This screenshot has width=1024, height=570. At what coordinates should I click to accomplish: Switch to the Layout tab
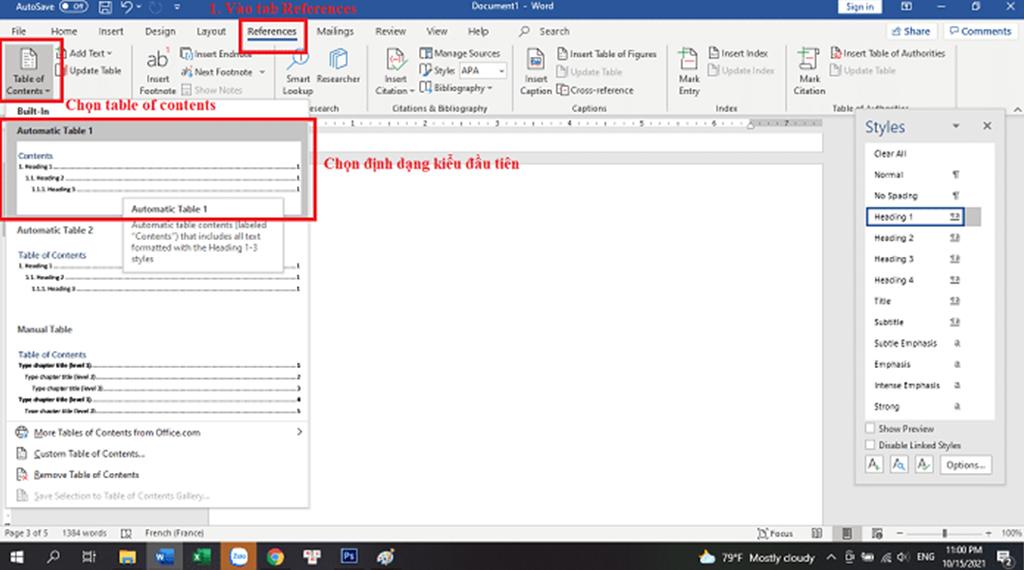click(x=211, y=31)
